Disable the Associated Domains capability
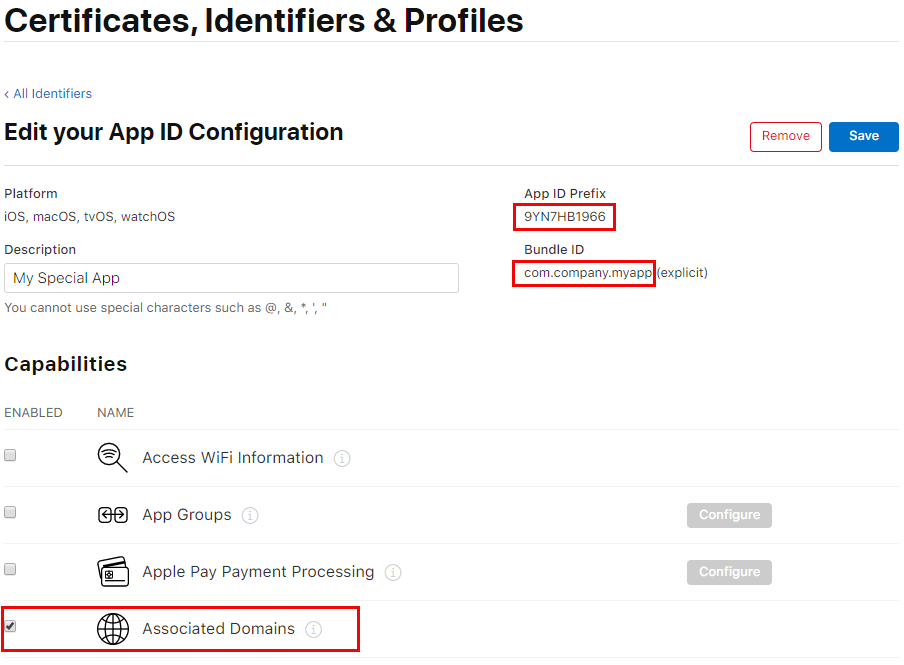Screen dimensions: 904x665 coord(9,625)
